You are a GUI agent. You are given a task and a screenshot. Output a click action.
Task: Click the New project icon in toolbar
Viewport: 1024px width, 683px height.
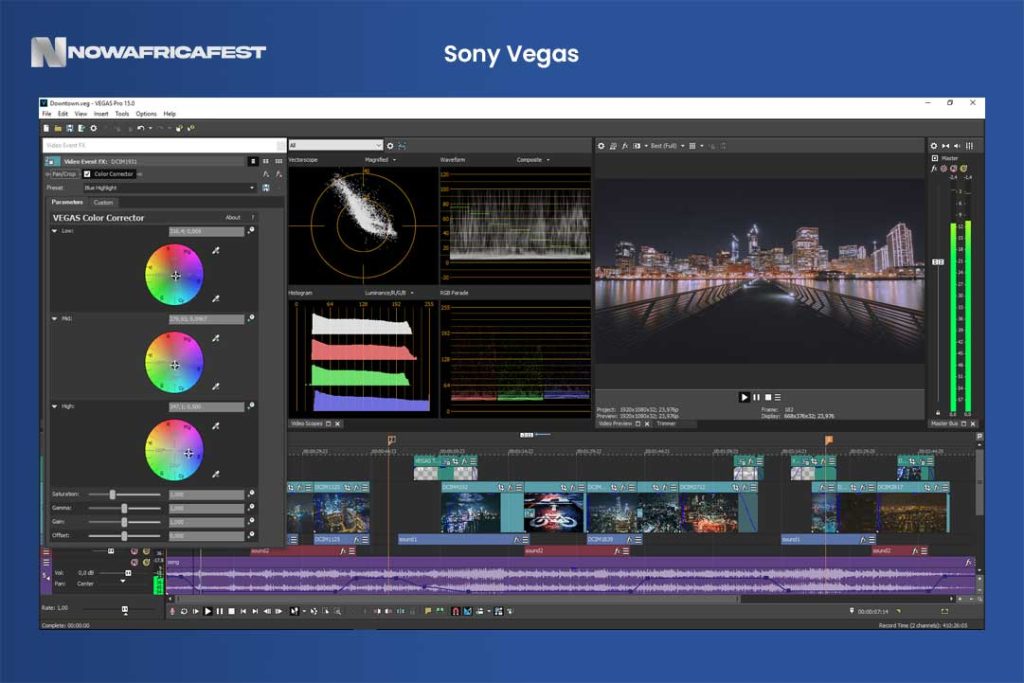(x=46, y=129)
